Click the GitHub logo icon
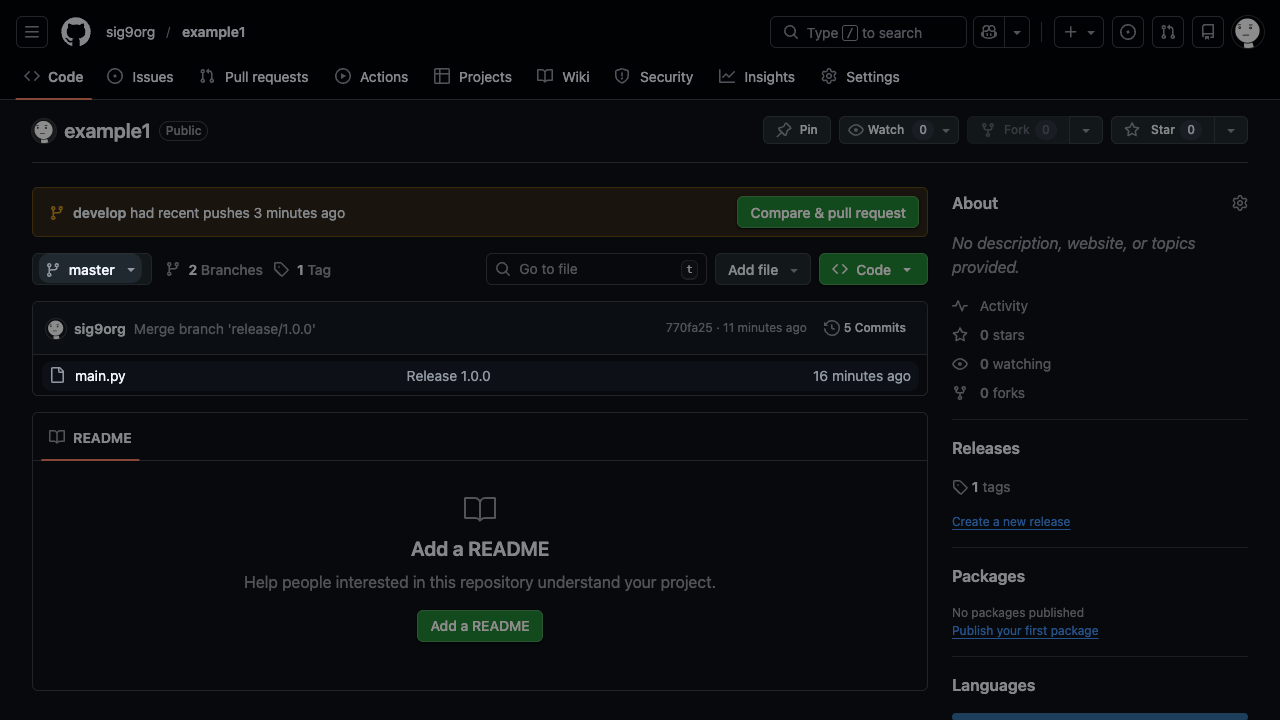The image size is (1280, 720). [x=76, y=32]
